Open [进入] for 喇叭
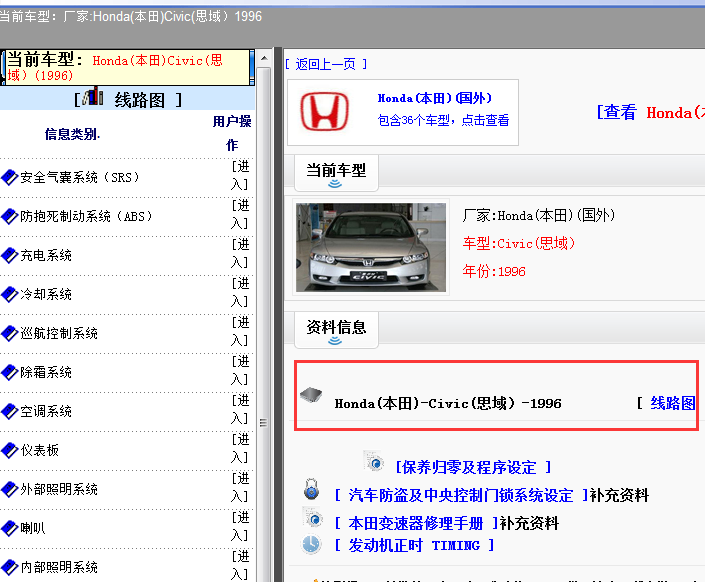The height and width of the screenshot is (582, 705). point(240,526)
